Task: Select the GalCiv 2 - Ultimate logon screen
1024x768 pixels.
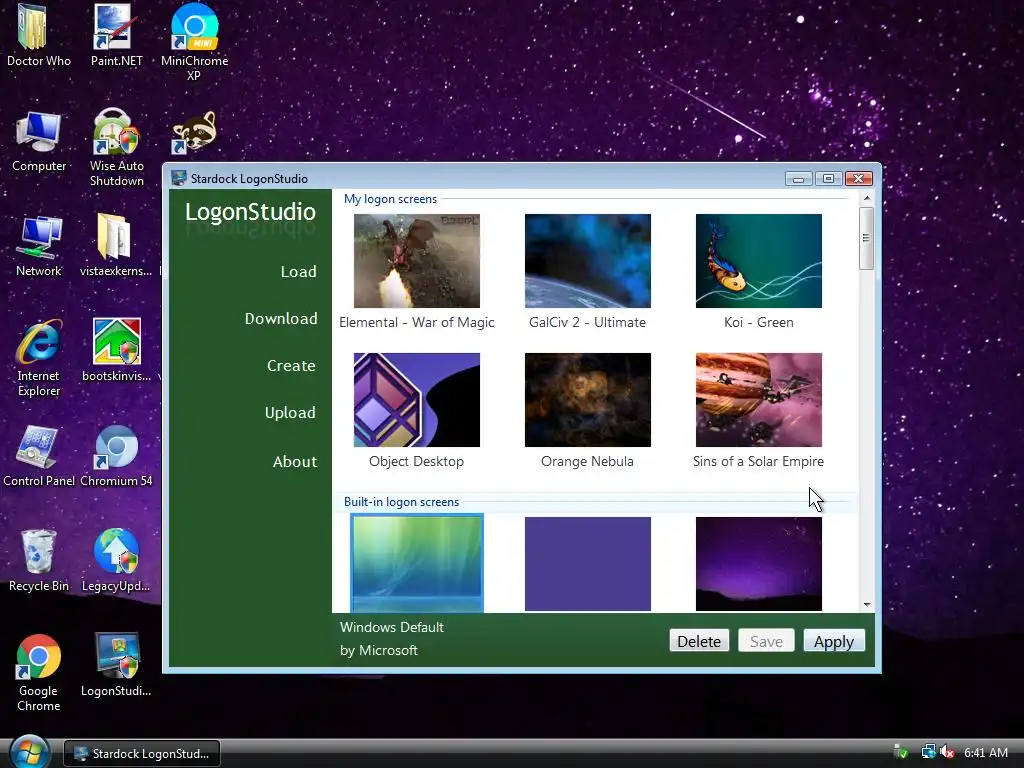Action: [588, 261]
